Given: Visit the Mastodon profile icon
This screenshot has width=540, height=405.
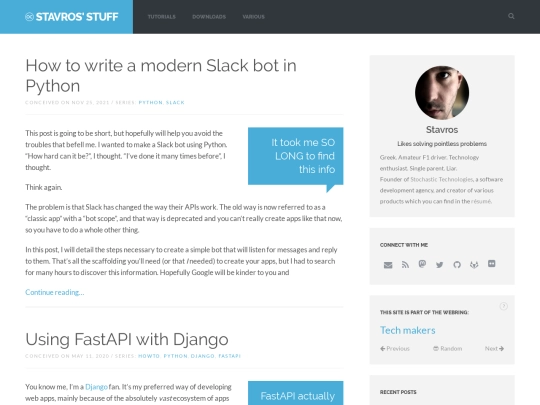Looking at the screenshot, I should click(x=422, y=264).
